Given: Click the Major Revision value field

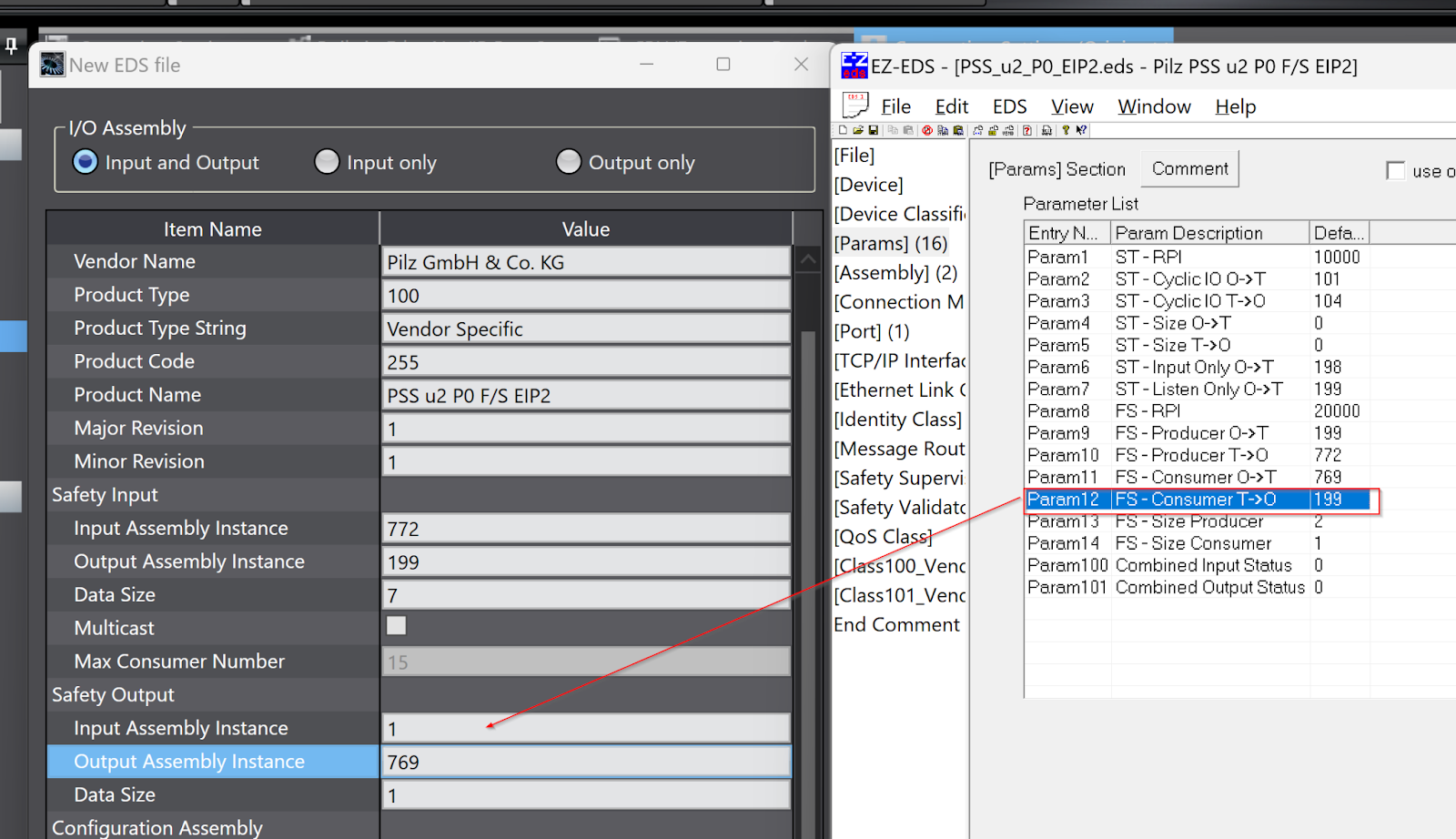Looking at the screenshot, I should (586, 429).
